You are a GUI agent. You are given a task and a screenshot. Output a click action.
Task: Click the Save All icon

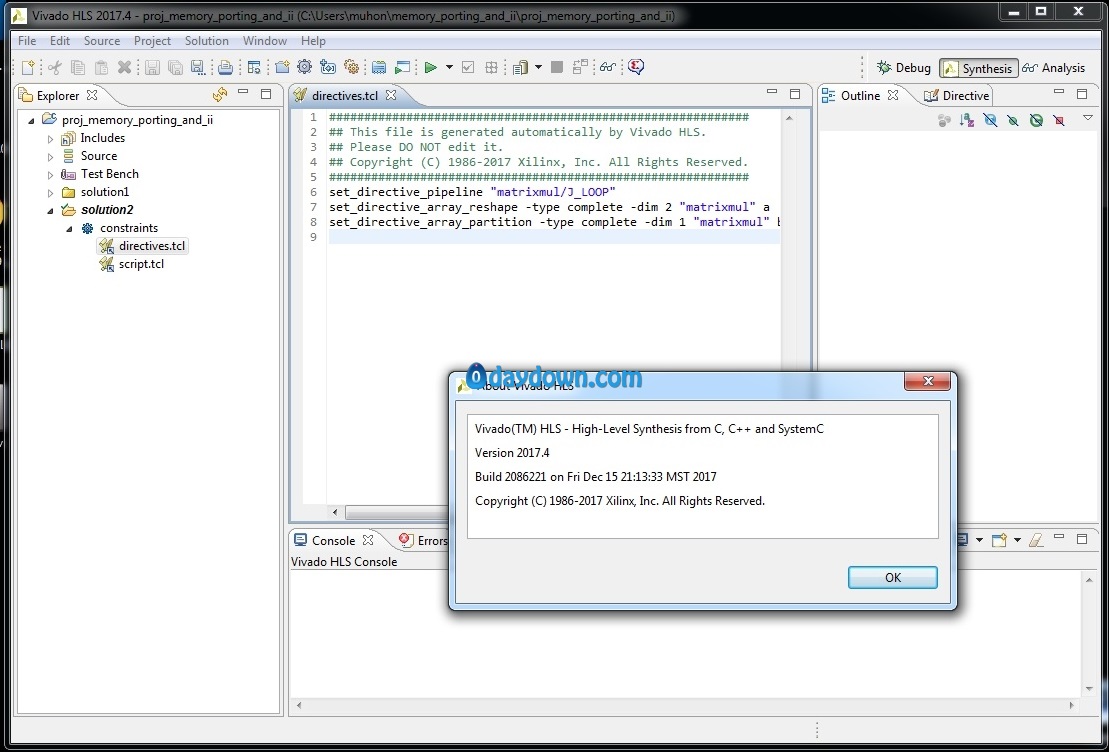coord(175,67)
